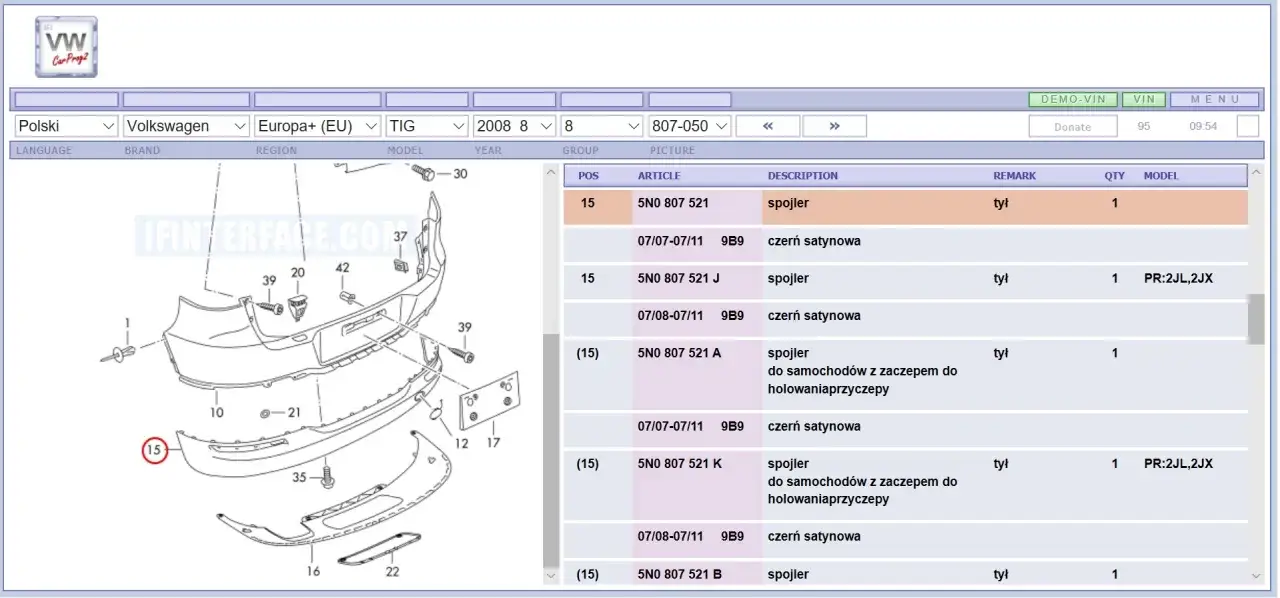This screenshot has width=1280, height=598.
Task: Click parts list scrollbar down arrow
Action: click(x=1257, y=575)
